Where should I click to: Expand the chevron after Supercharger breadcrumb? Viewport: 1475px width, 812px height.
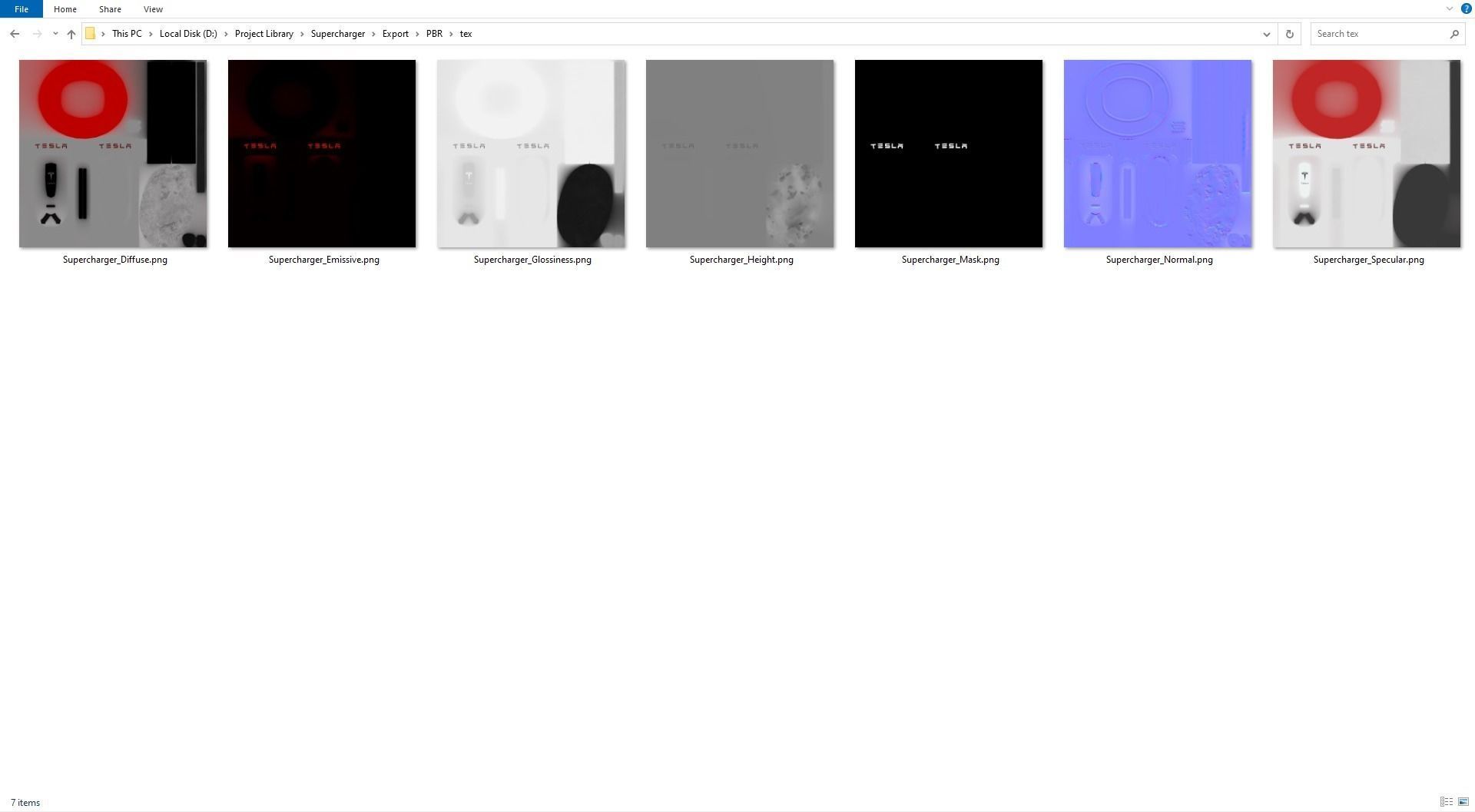[x=373, y=34]
